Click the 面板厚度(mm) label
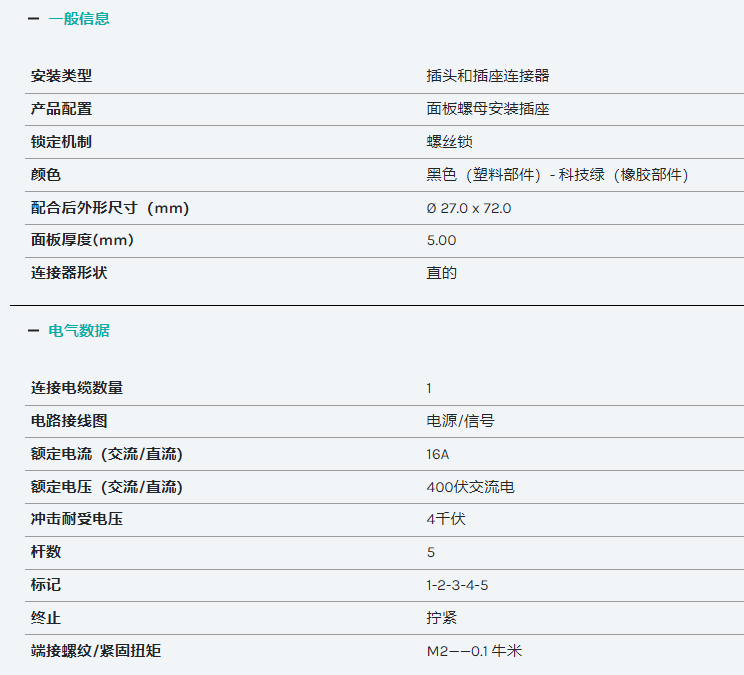 82,240
